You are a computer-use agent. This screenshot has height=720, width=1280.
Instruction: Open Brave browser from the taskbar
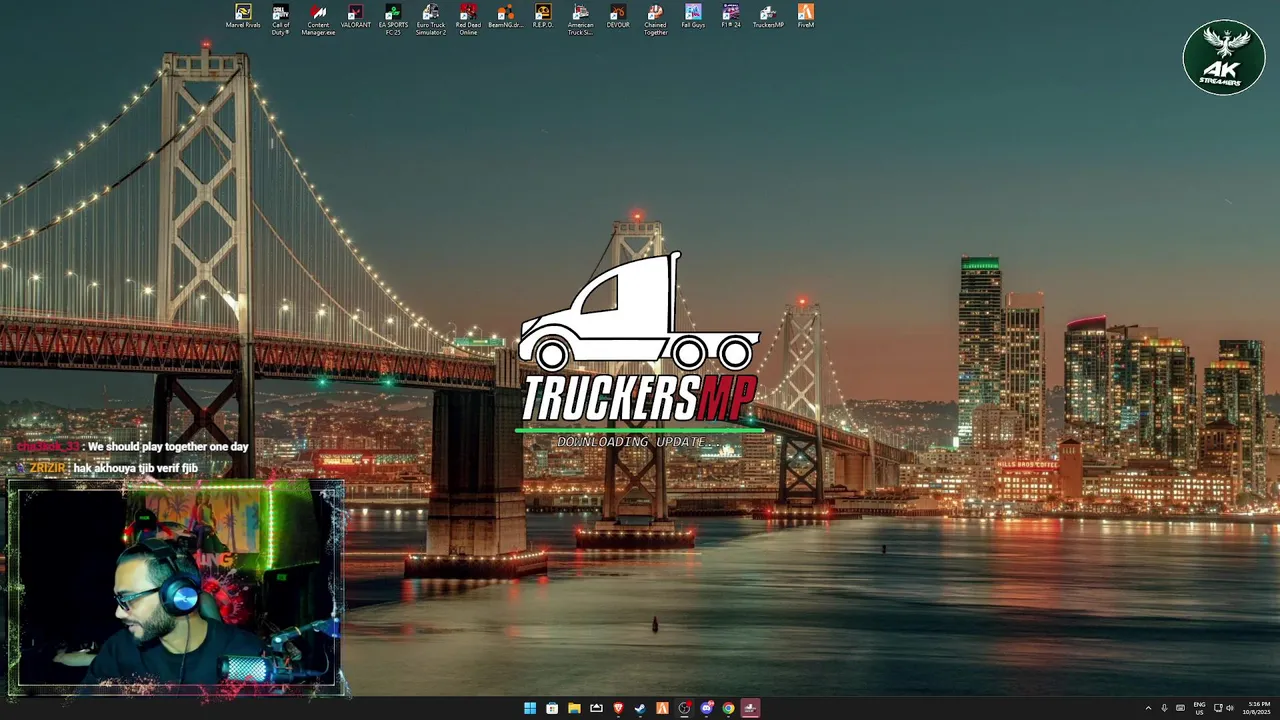pyautogui.click(x=618, y=708)
